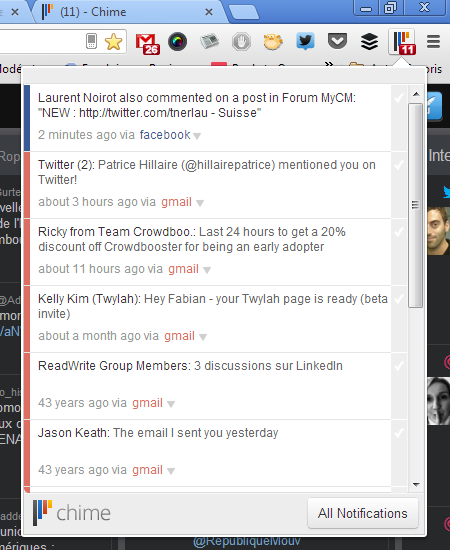Open the Chrome hamburger menu
Viewport: 450px width, 550px height.
[x=434, y=41]
